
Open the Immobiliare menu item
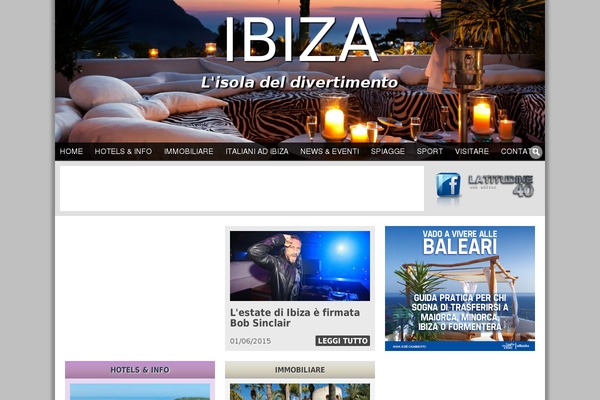[x=189, y=151]
